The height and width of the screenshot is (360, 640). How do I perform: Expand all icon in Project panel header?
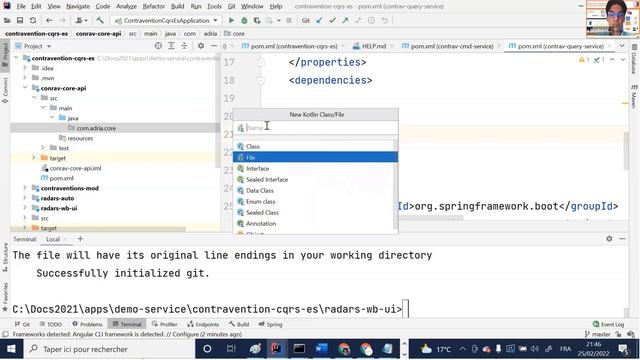(171, 46)
